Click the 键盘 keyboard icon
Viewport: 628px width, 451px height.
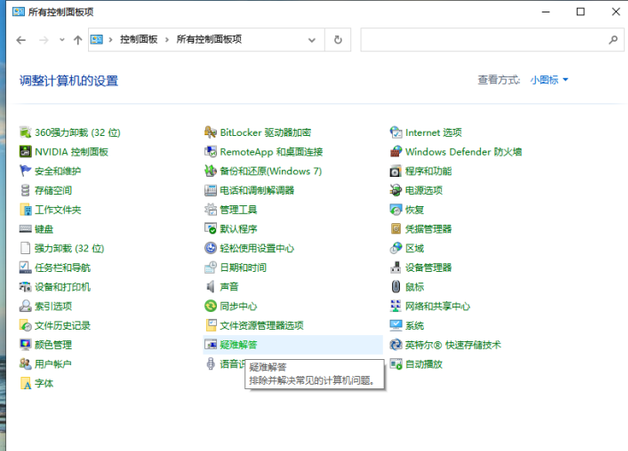[x=25, y=229]
